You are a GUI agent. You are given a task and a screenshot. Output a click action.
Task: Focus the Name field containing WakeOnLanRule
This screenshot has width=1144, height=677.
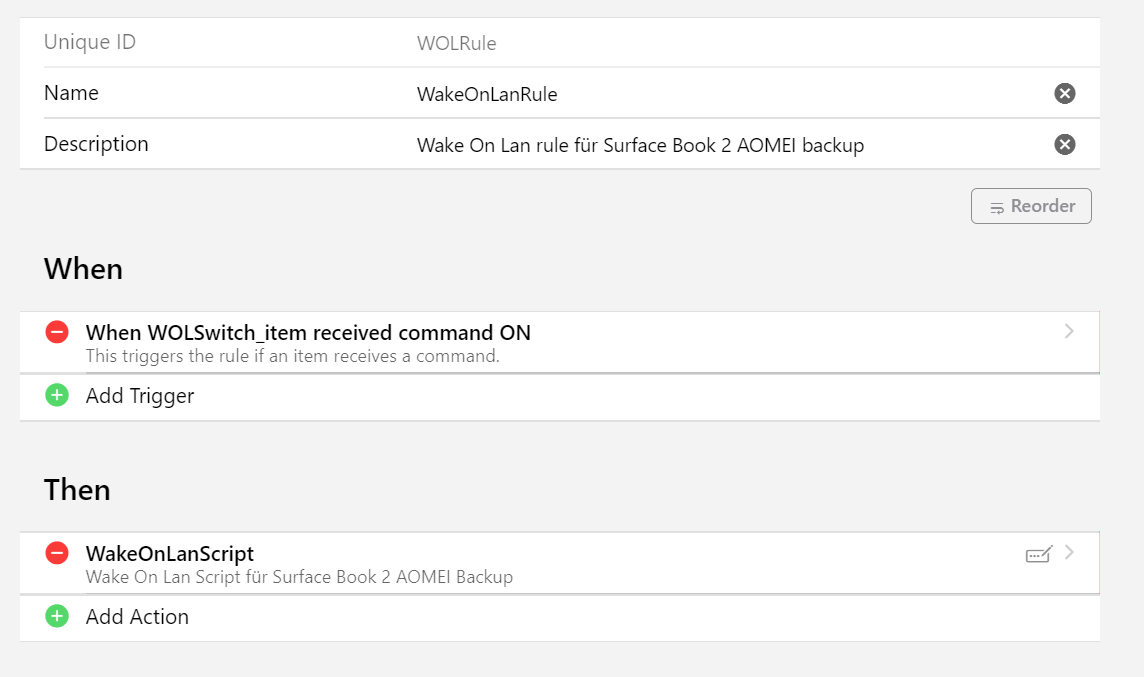(487, 95)
